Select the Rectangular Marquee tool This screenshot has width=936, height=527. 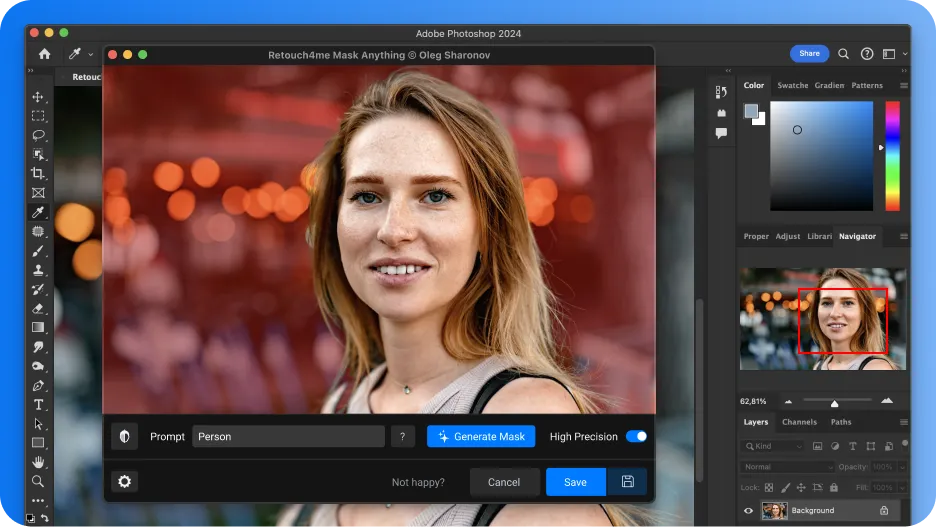[38, 116]
